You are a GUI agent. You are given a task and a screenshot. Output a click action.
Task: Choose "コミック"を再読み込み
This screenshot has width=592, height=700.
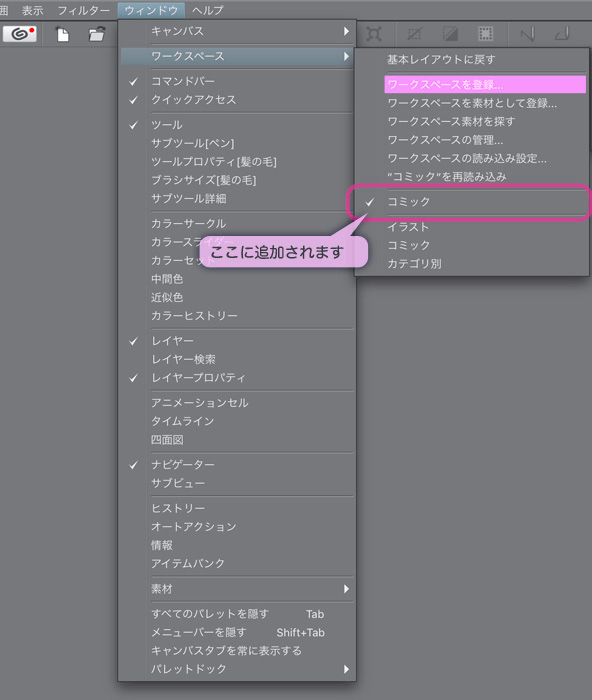[x=471, y=177]
